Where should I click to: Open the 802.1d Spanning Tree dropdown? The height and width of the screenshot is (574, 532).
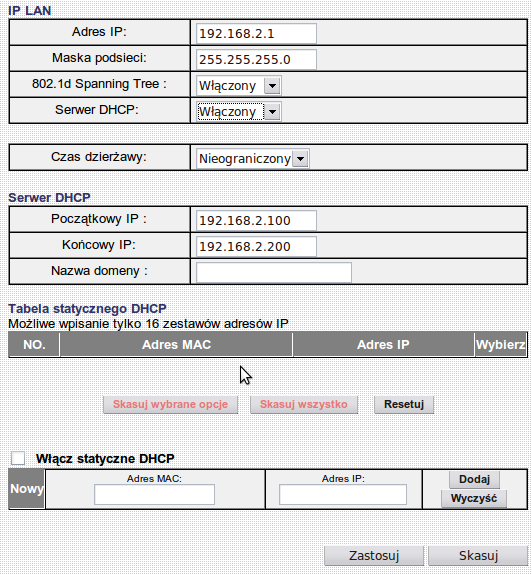(x=239, y=86)
